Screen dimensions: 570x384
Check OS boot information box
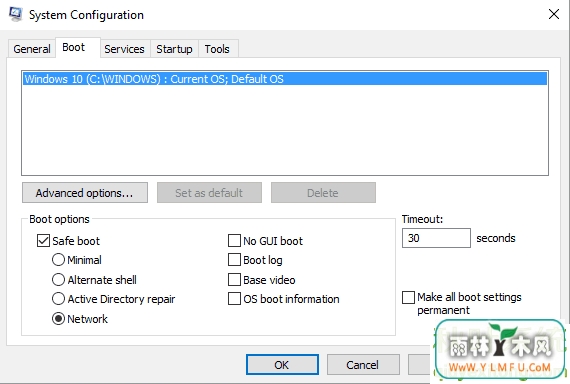click(x=234, y=299)
